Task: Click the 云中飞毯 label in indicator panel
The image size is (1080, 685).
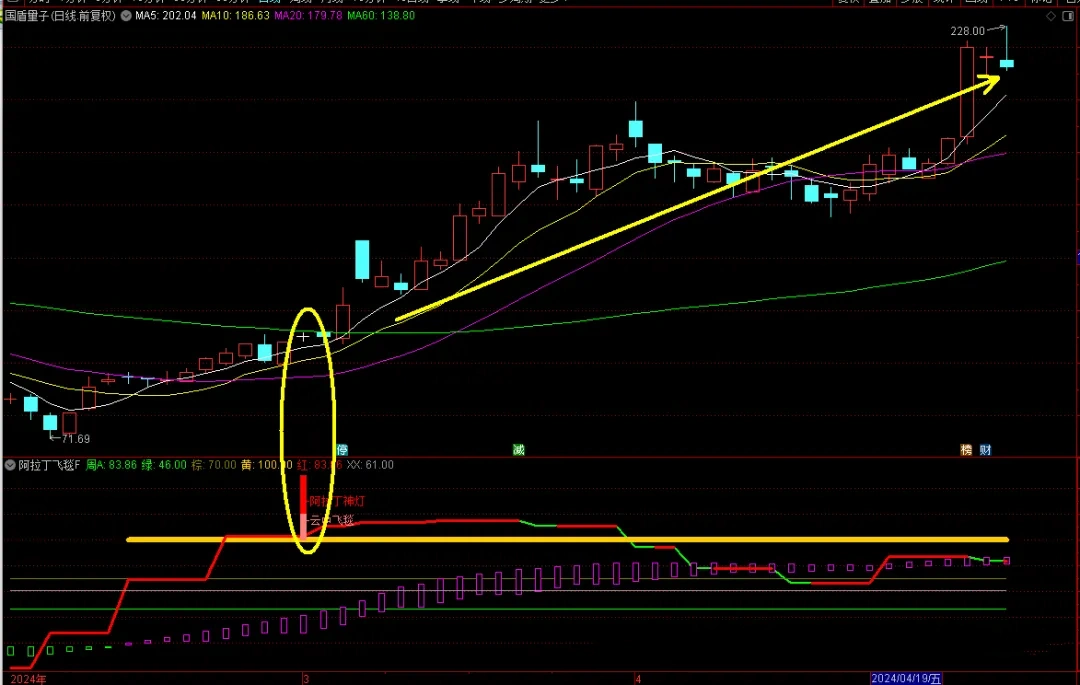Action: pyautogui.click(x=332, y=521)
